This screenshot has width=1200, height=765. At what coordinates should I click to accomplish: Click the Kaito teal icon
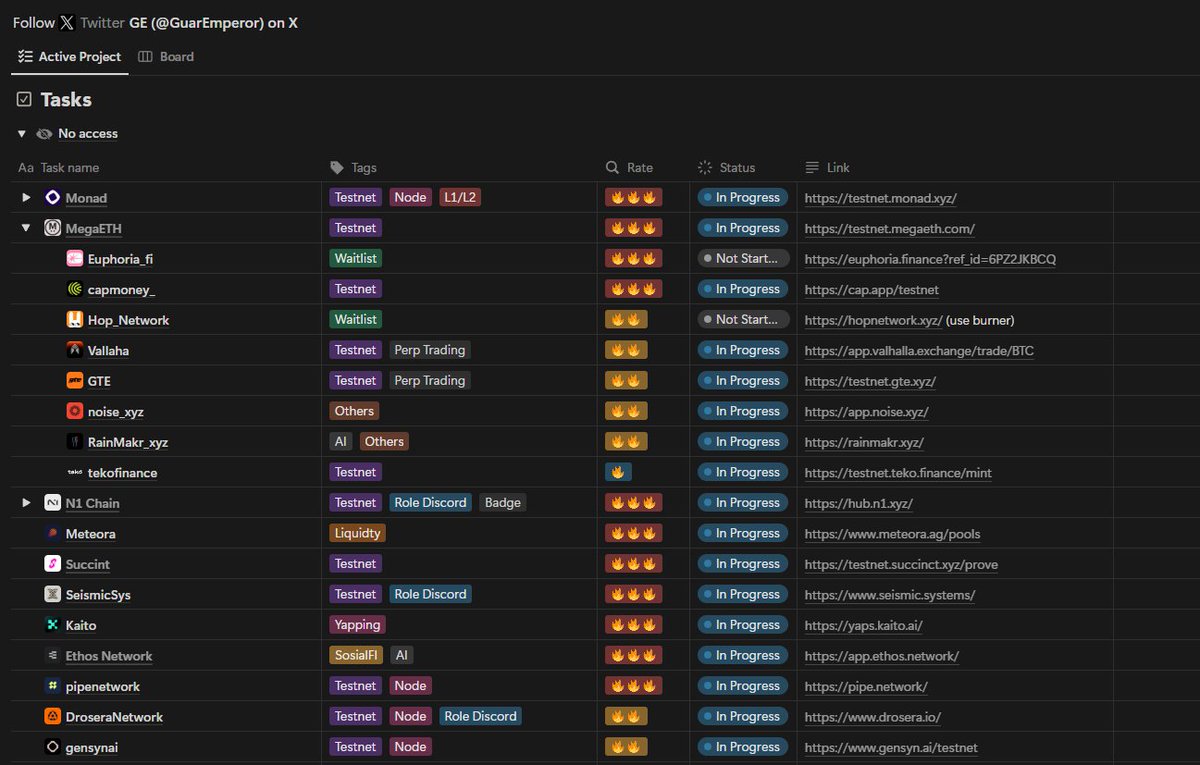click(53, 625)
